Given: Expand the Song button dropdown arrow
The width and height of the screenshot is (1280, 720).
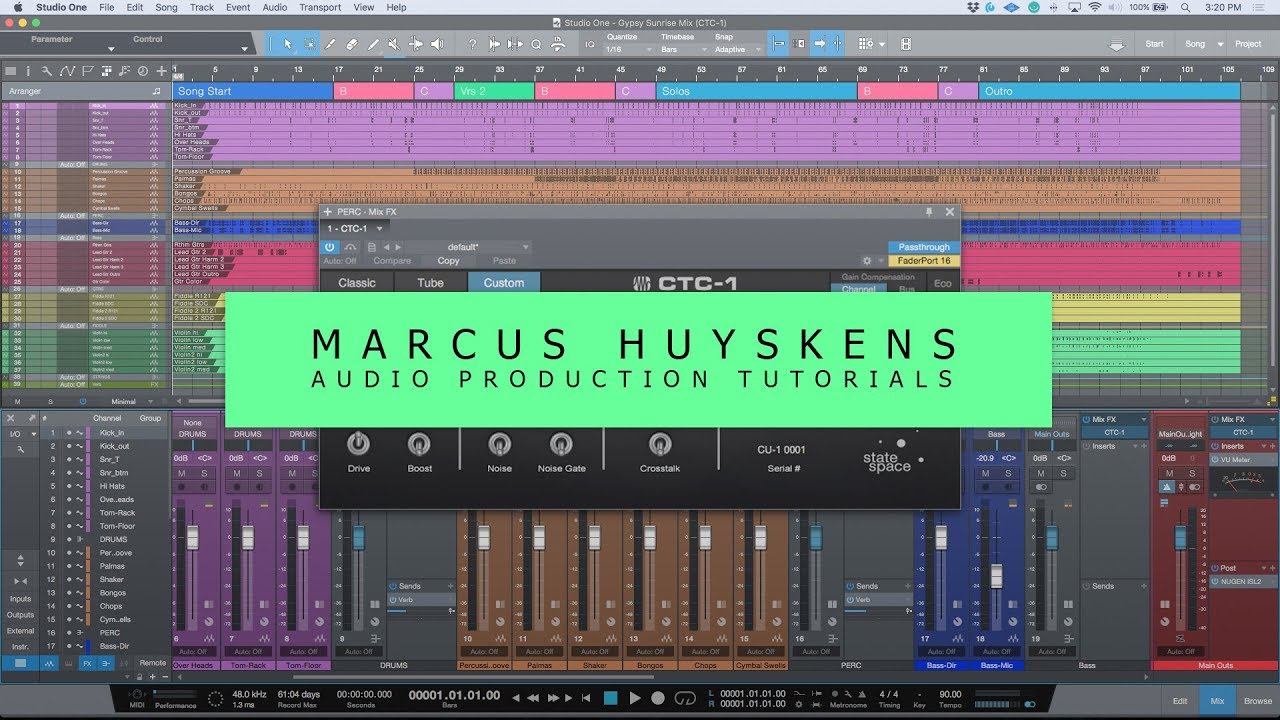Looking at the screenshot, I should tap(1220, 44).
